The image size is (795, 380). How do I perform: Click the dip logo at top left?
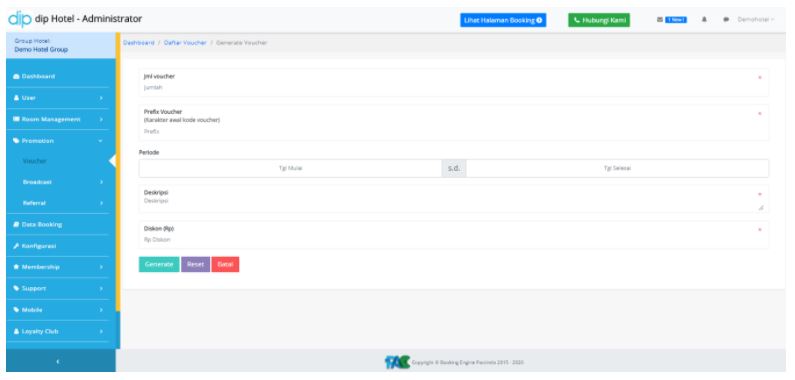[x=20, y=19]
